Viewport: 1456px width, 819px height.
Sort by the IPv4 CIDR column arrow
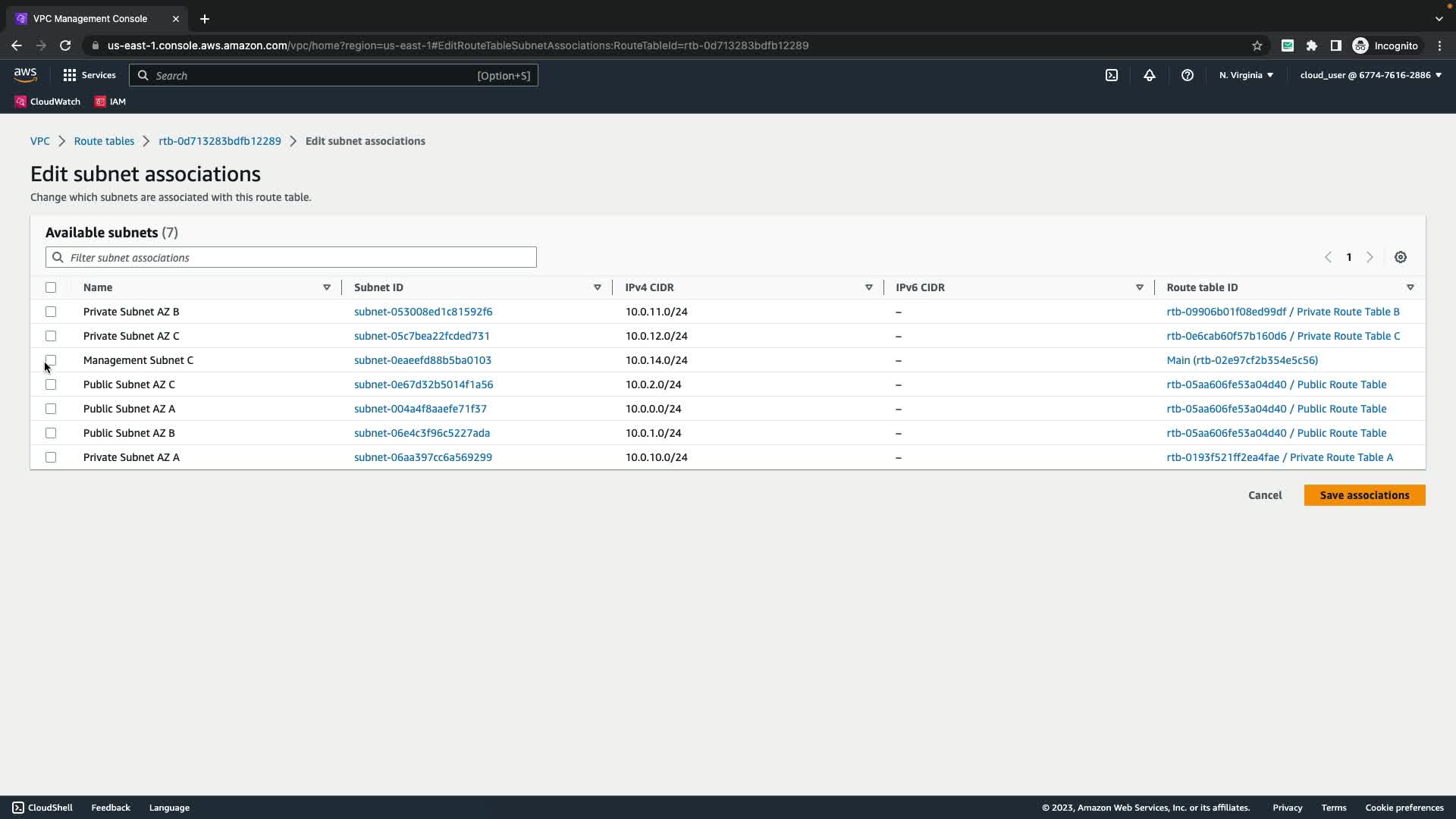869,287
